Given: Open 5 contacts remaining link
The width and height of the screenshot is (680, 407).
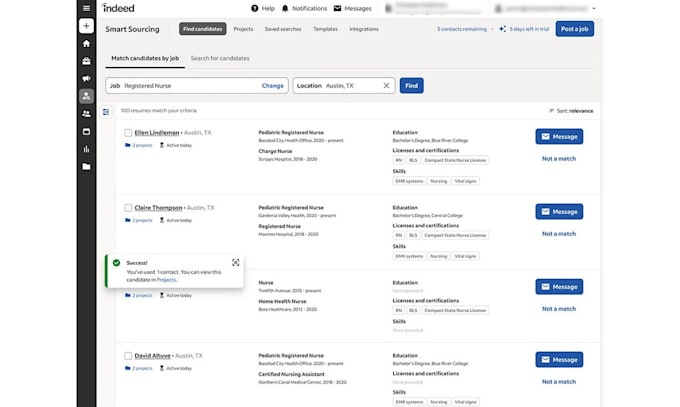Looking at the screenshot, I should [462, 29].
